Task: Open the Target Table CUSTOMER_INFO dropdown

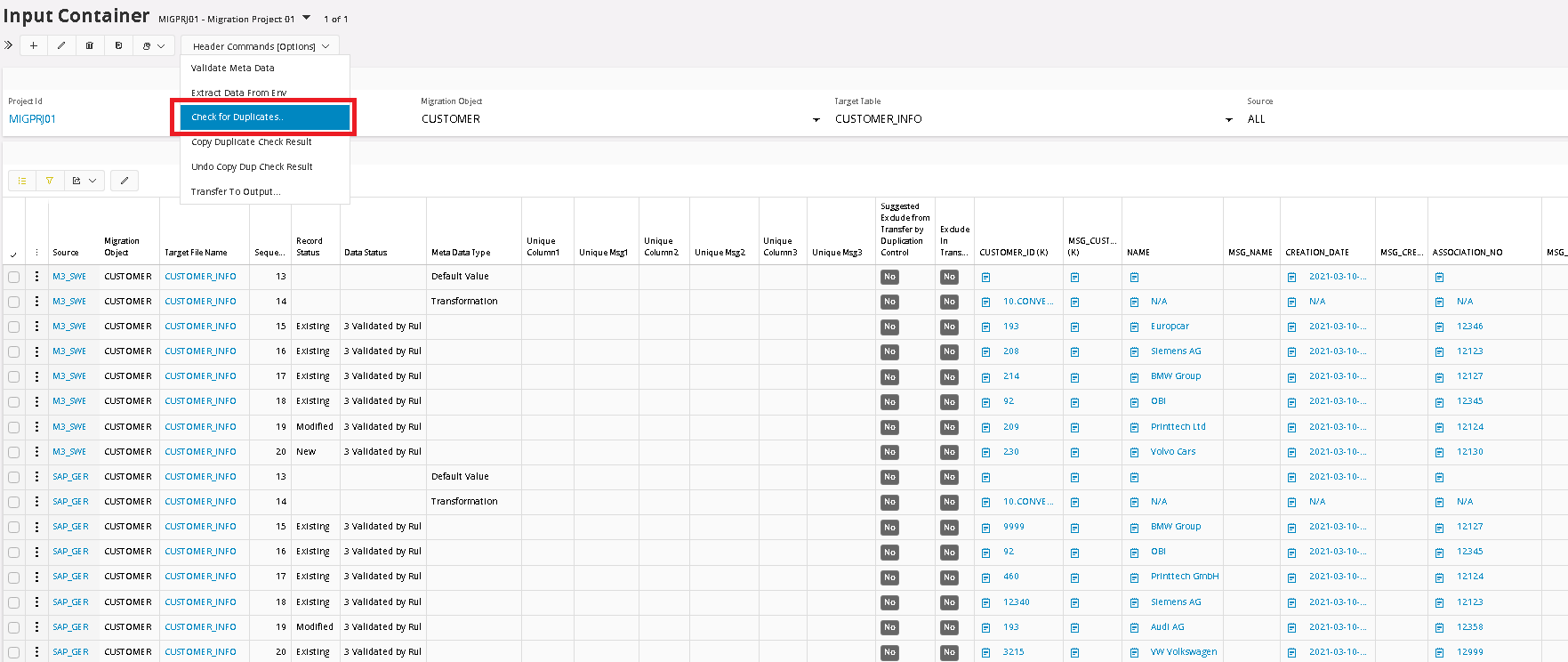Action: (1228, 120)
